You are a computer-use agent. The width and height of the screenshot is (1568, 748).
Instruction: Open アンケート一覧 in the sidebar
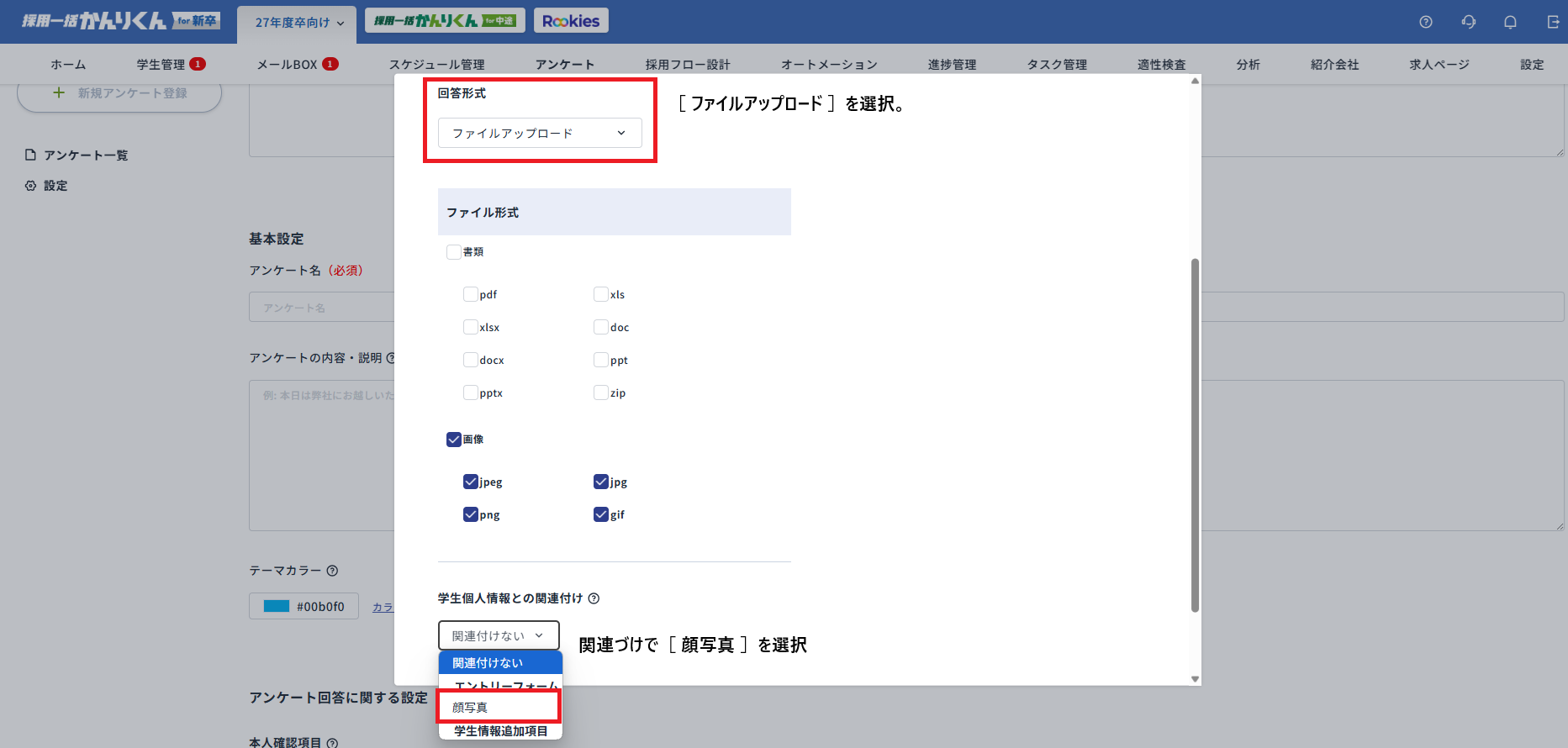point(85,155)
